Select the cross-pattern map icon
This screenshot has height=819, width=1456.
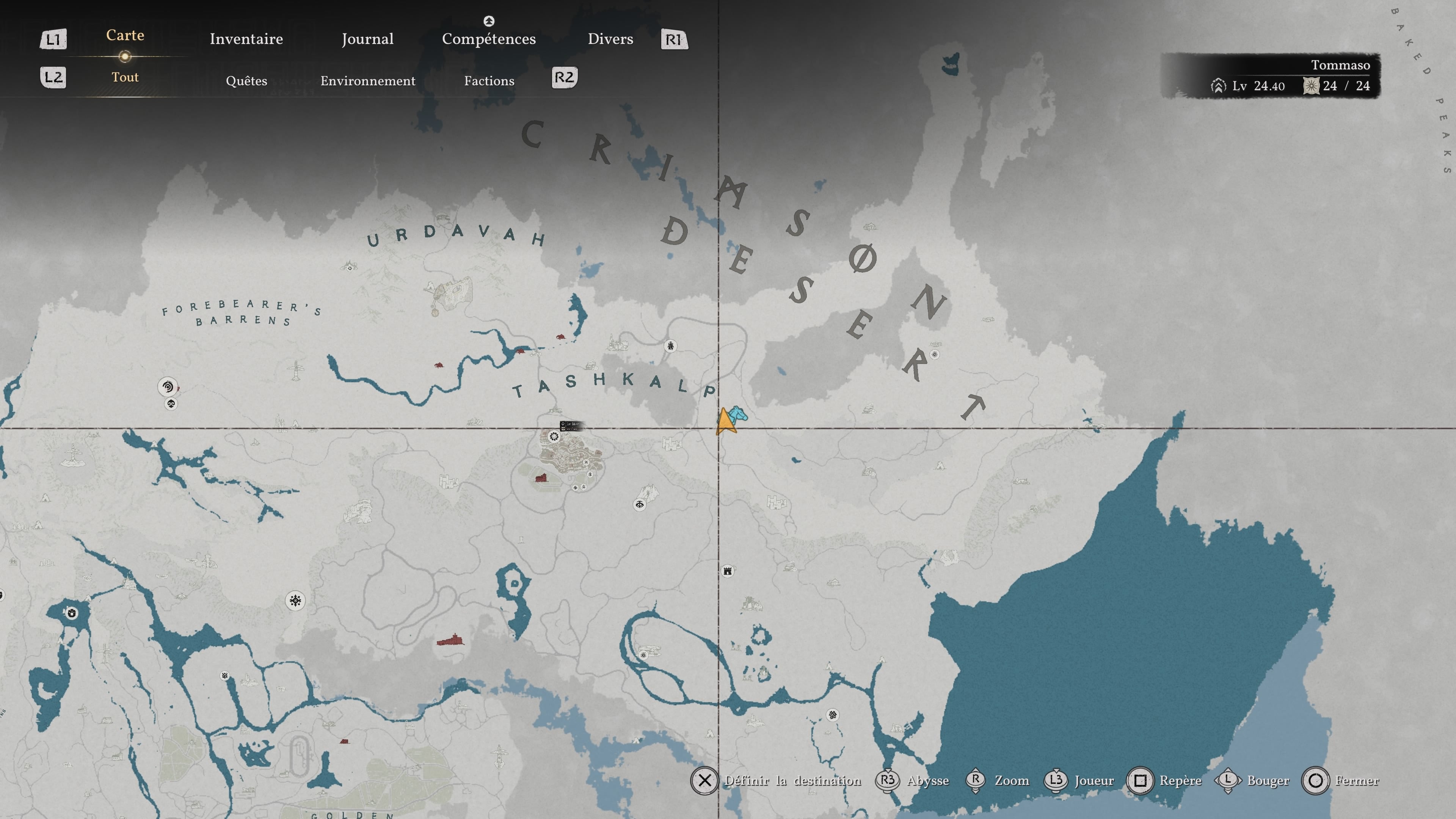click(295, 600)
